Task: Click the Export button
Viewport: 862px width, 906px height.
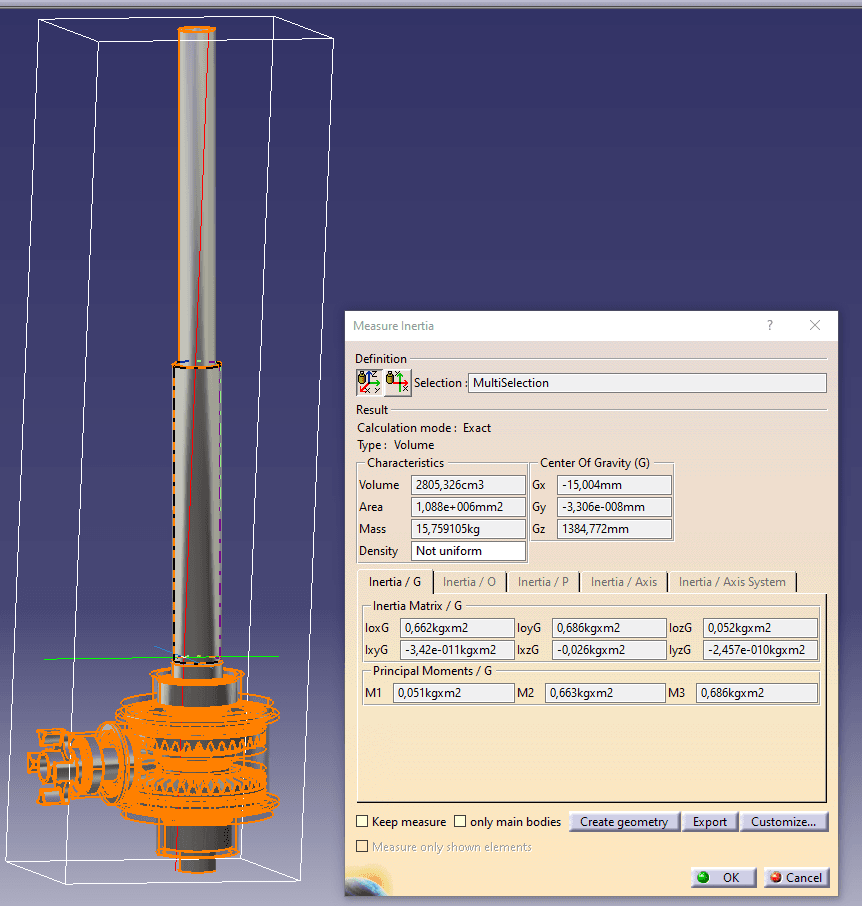Action: pyautogui.click(x=710, y=822)
